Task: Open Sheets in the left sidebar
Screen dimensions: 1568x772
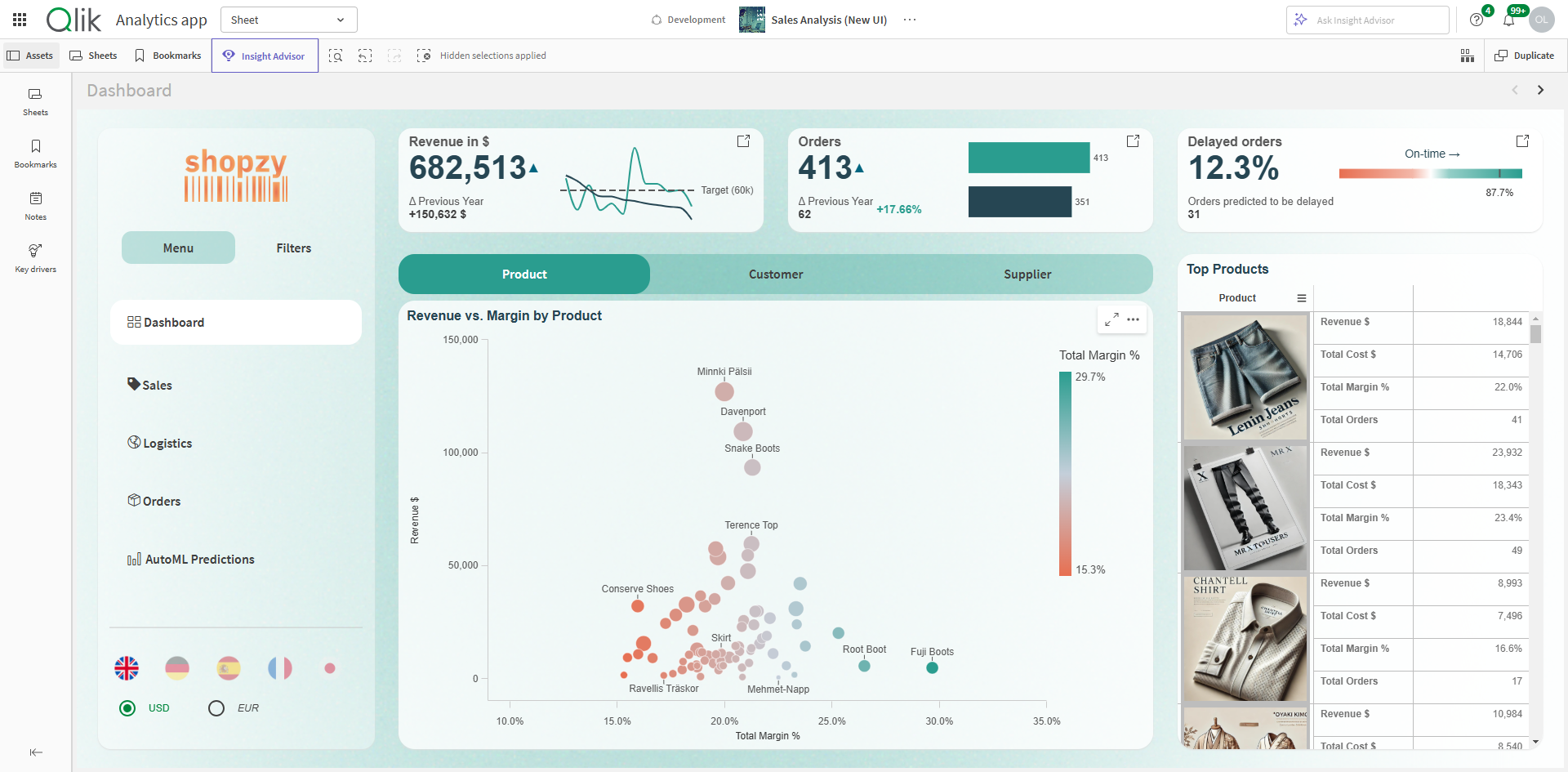Action: pos(35,101)
